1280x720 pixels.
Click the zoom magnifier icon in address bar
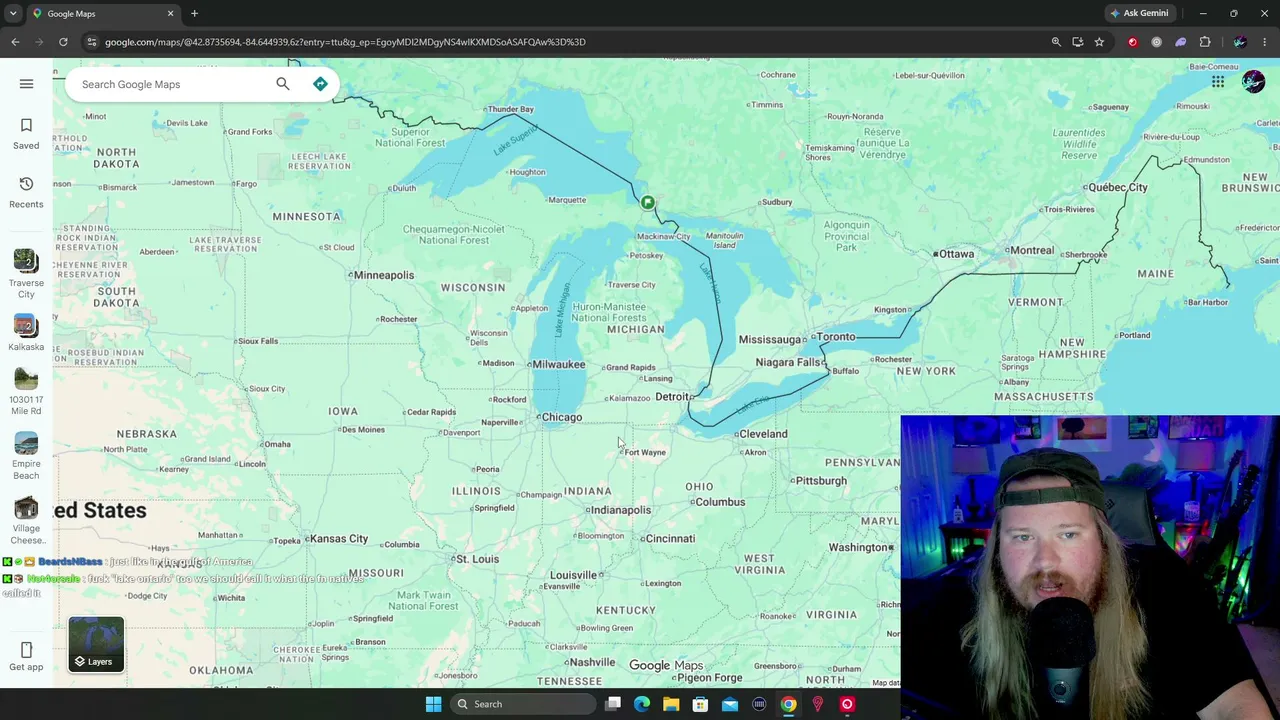(1056, 42)
